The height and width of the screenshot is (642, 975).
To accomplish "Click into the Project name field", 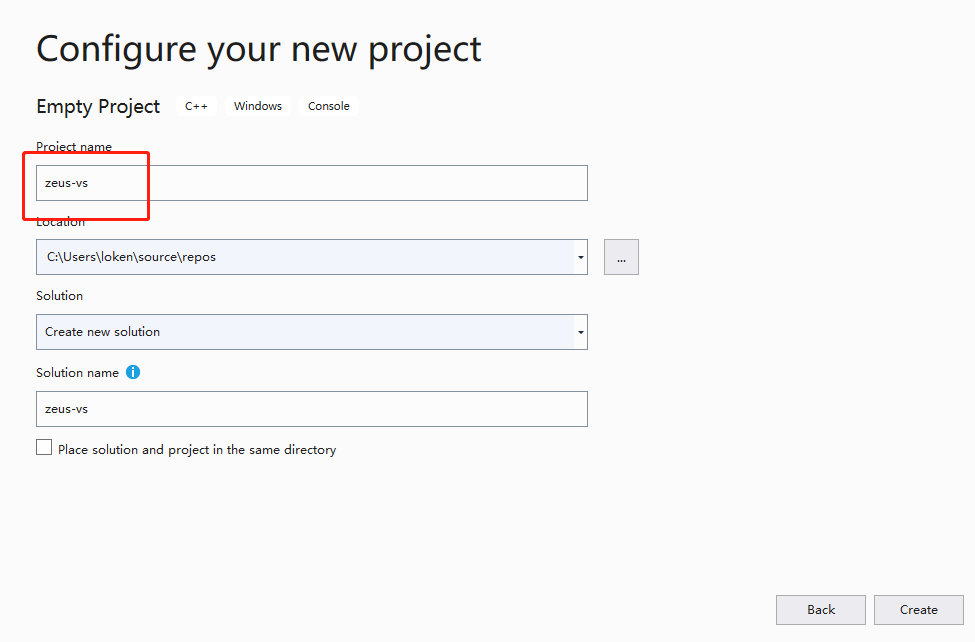I will 311,183.
